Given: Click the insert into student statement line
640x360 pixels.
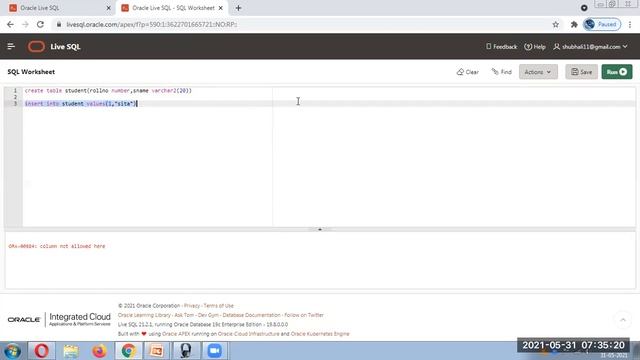Looking at the screenshot, I should [81, 104].
